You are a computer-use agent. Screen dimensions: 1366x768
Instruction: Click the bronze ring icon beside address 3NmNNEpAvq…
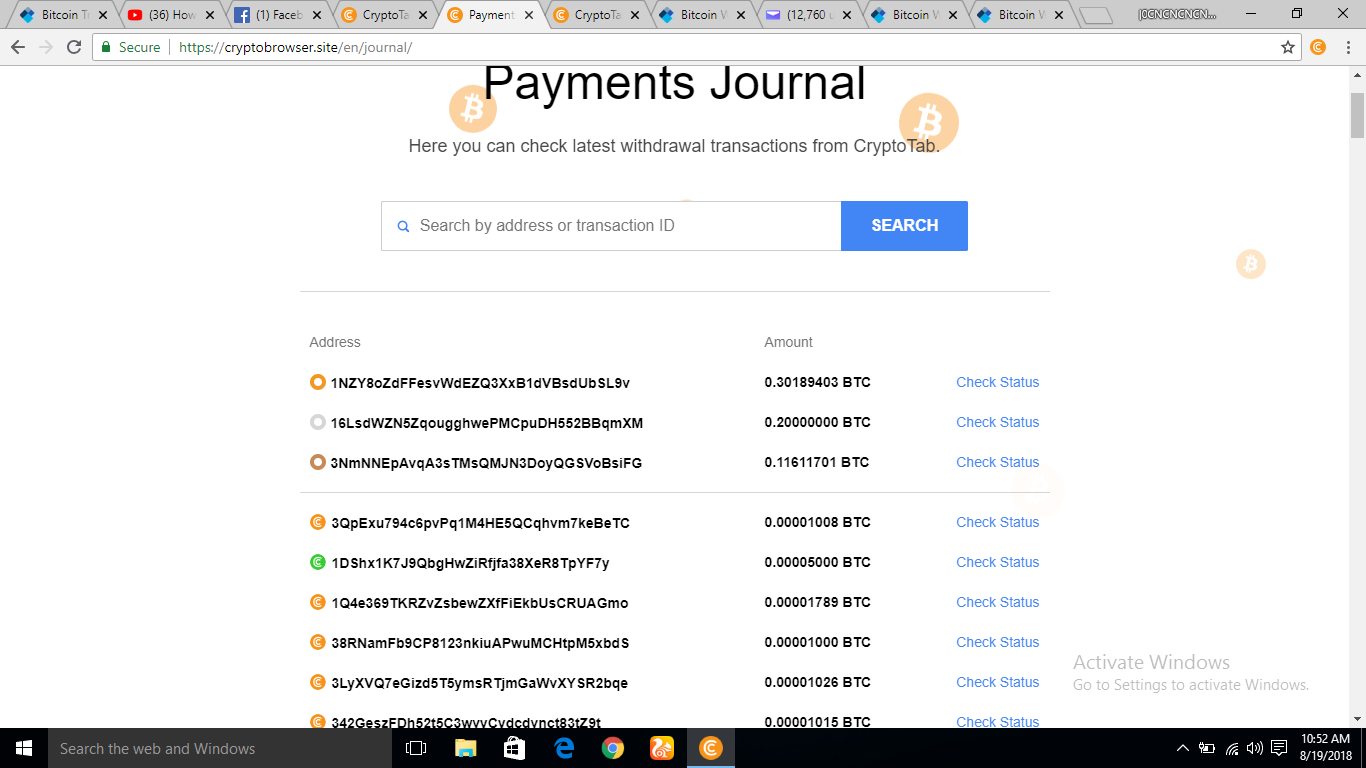point(318,462)
